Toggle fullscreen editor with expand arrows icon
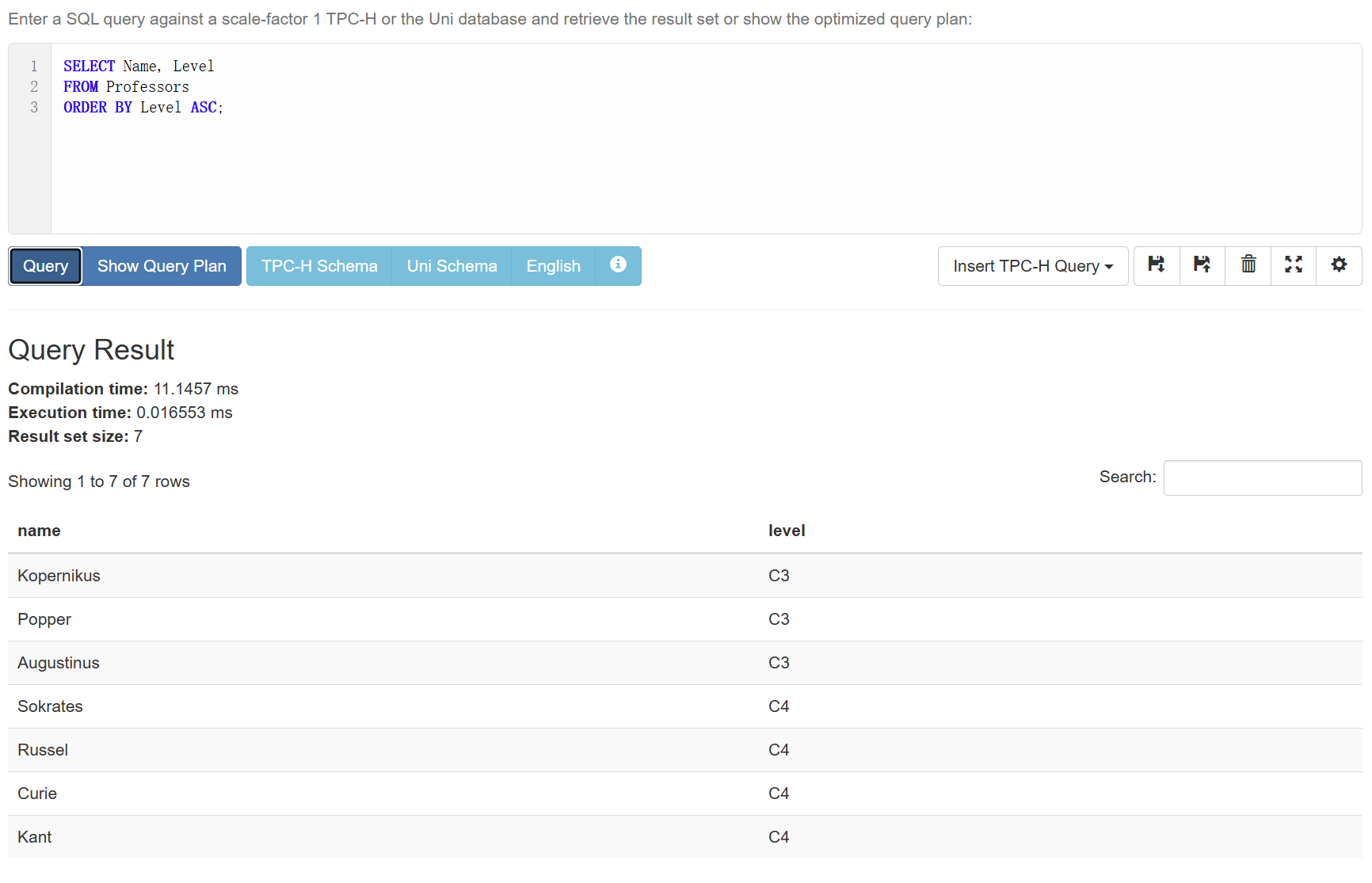This screenshot has height=883, width=1372. tap(1294, 265)
